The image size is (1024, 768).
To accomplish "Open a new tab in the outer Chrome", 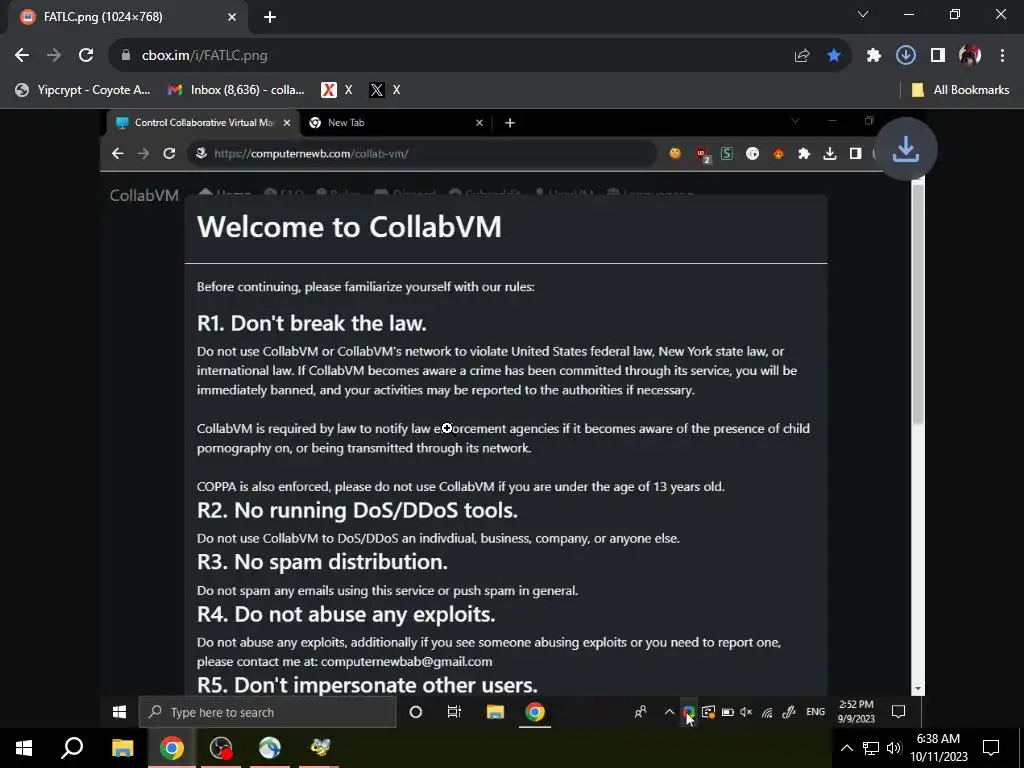I will (x=270, y=18).
